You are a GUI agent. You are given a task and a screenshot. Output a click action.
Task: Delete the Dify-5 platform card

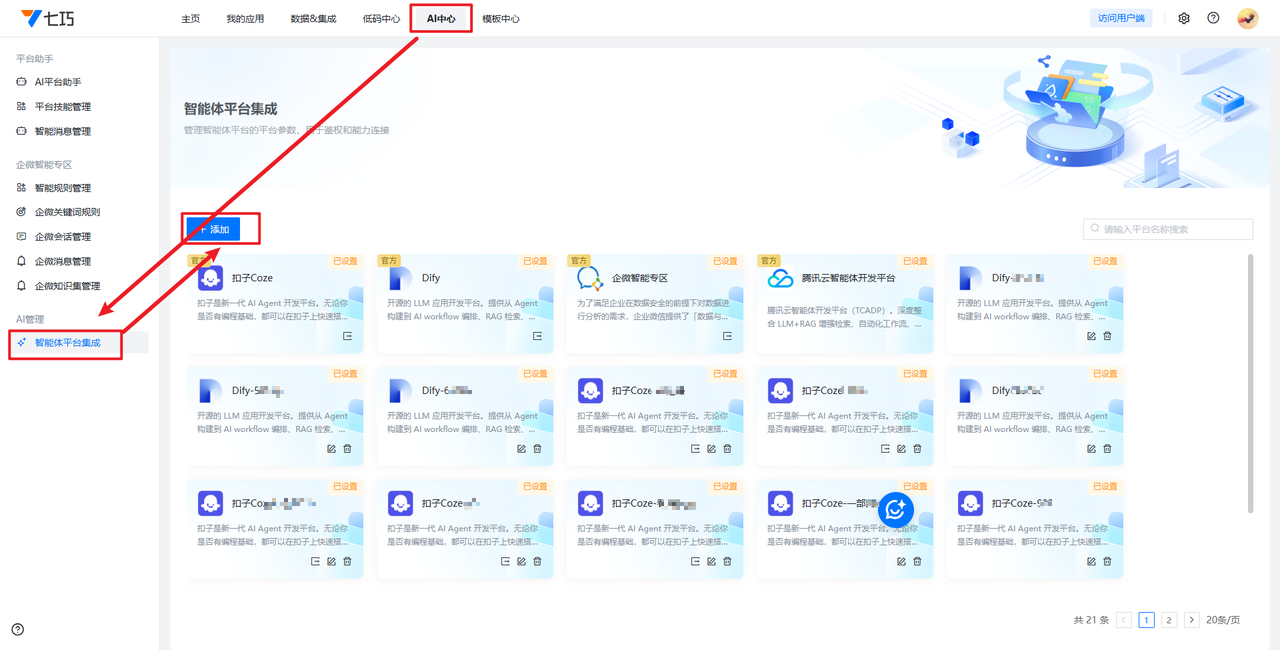(x=347, y=449)
